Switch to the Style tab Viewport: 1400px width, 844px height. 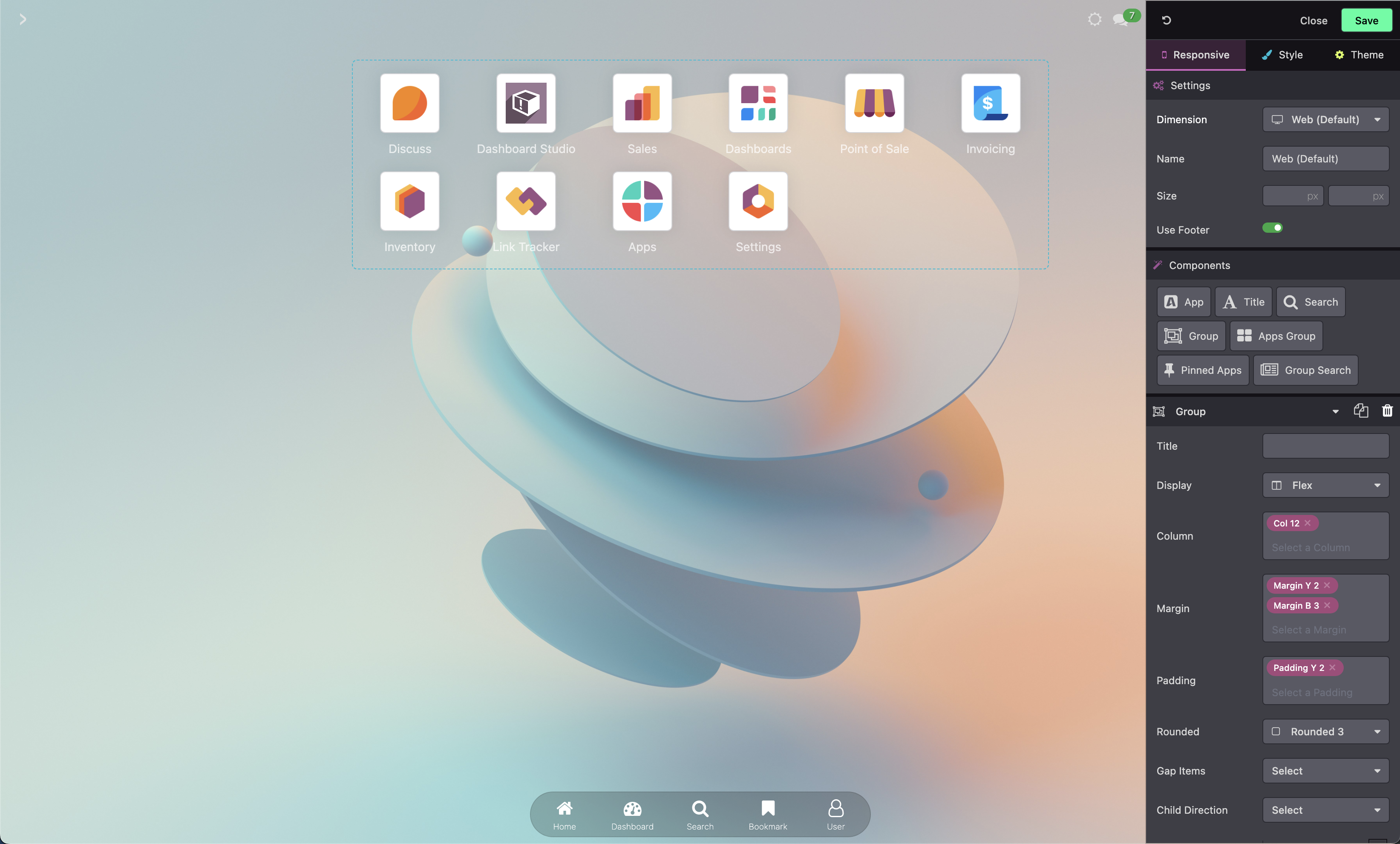coord(1281,55)
